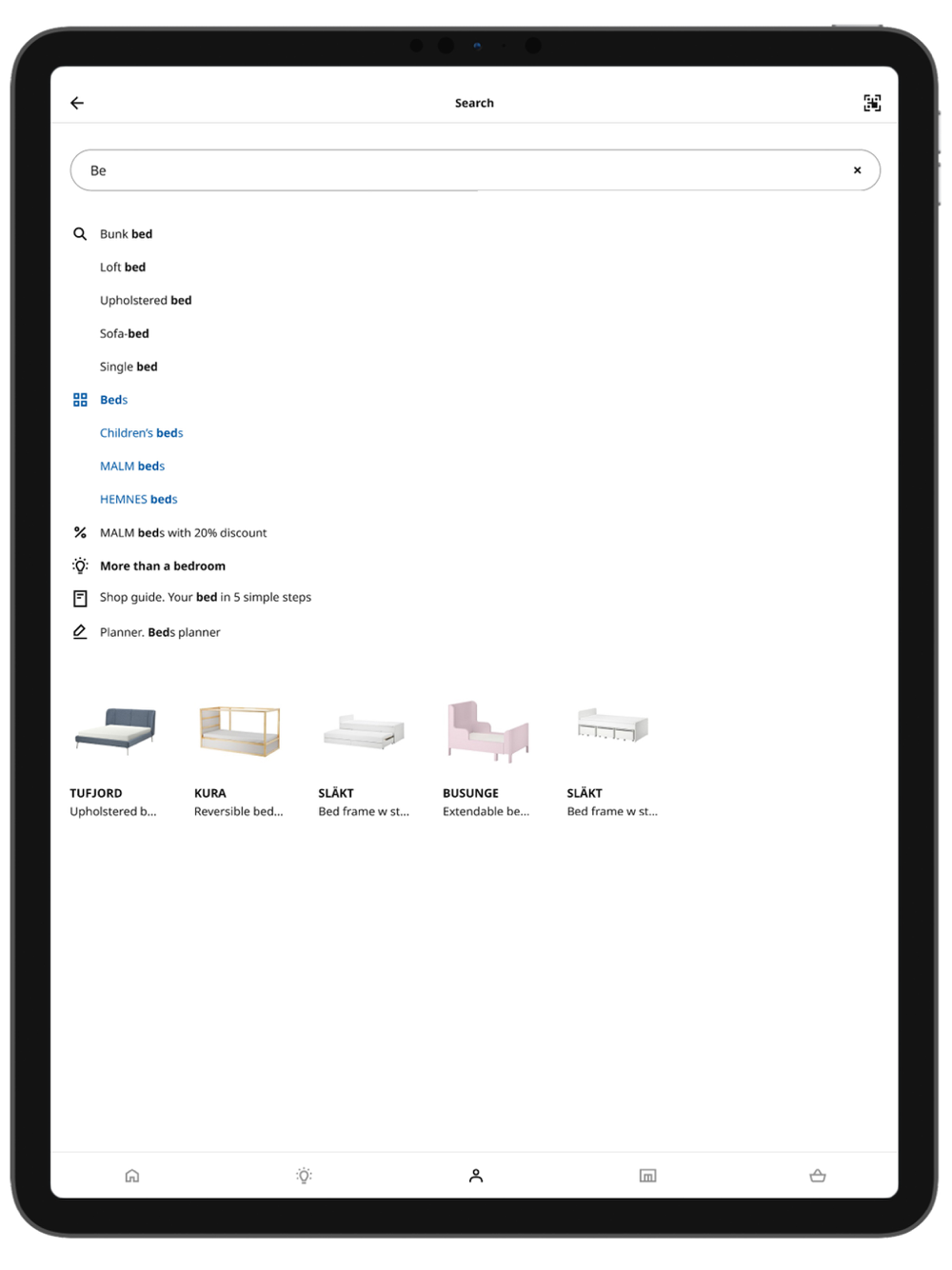Image resolution: width=952 pixels, height=1270 pixels.
Task: Open the first SLÄKT bed frame thumbnail
Action: tap(364, 732)
